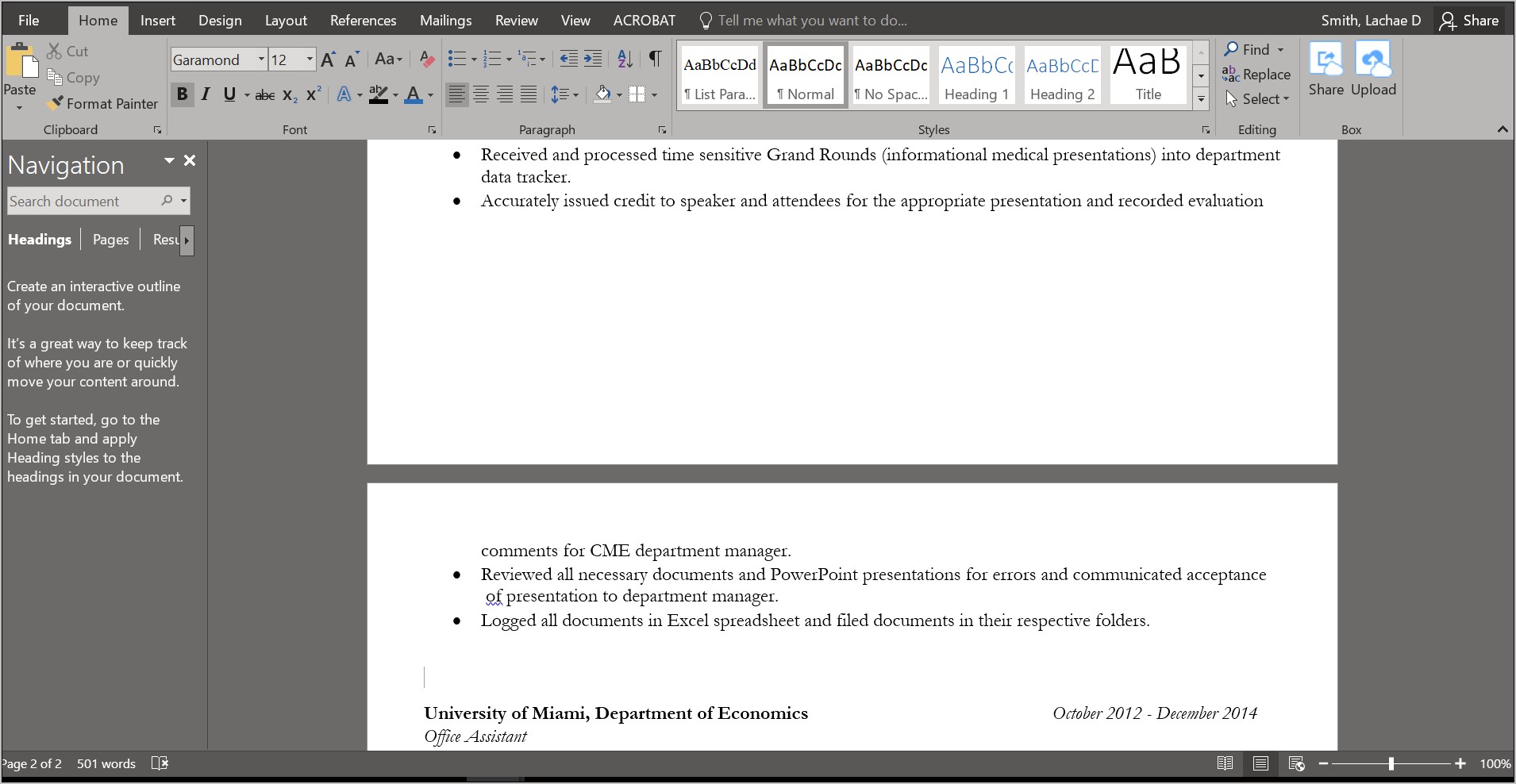
Task: Switch to the Design tab
Action: pyautogui.click(x=220, y=21)
